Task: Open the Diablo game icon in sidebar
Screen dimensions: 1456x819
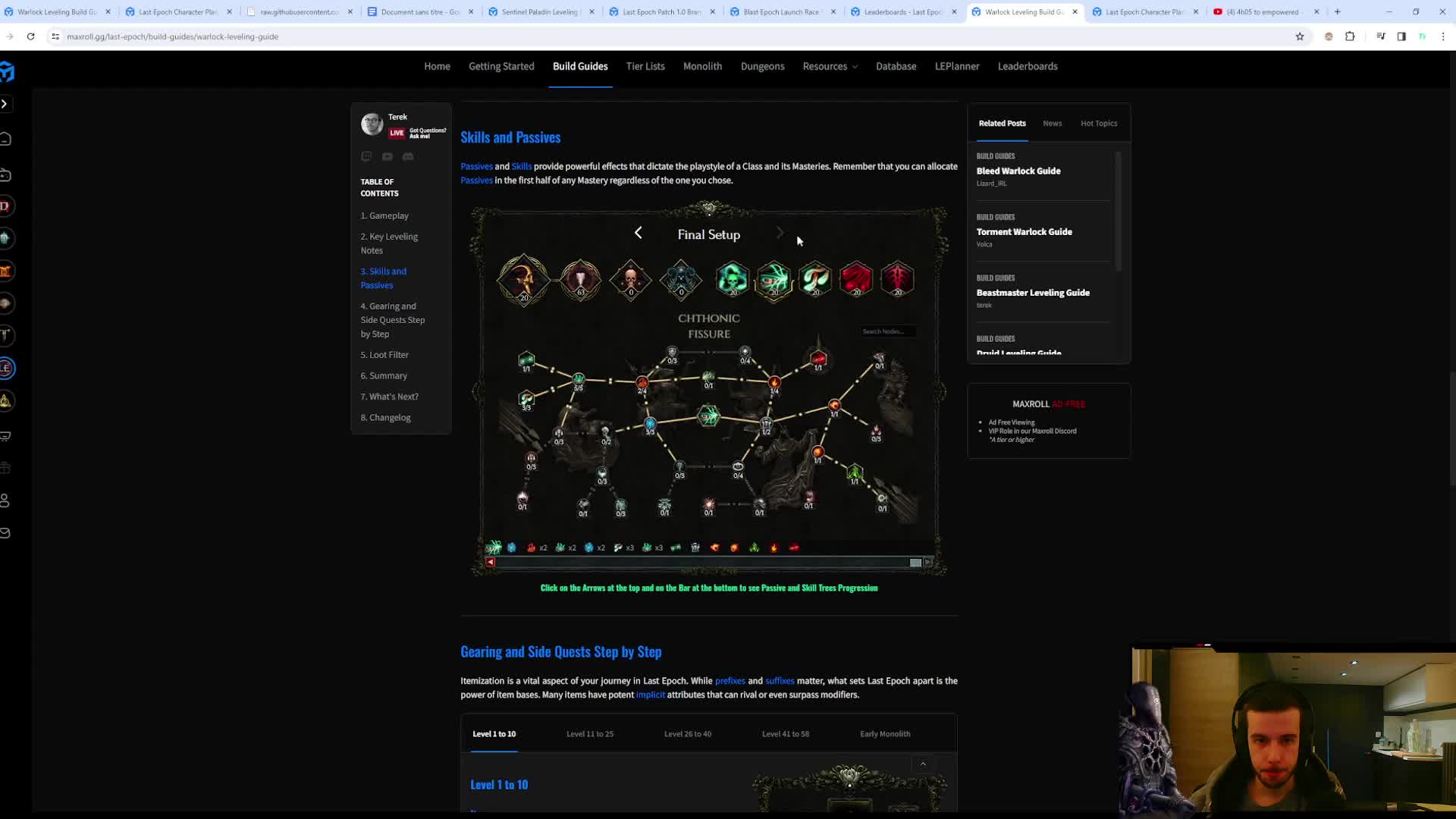Action: (5, 206)
